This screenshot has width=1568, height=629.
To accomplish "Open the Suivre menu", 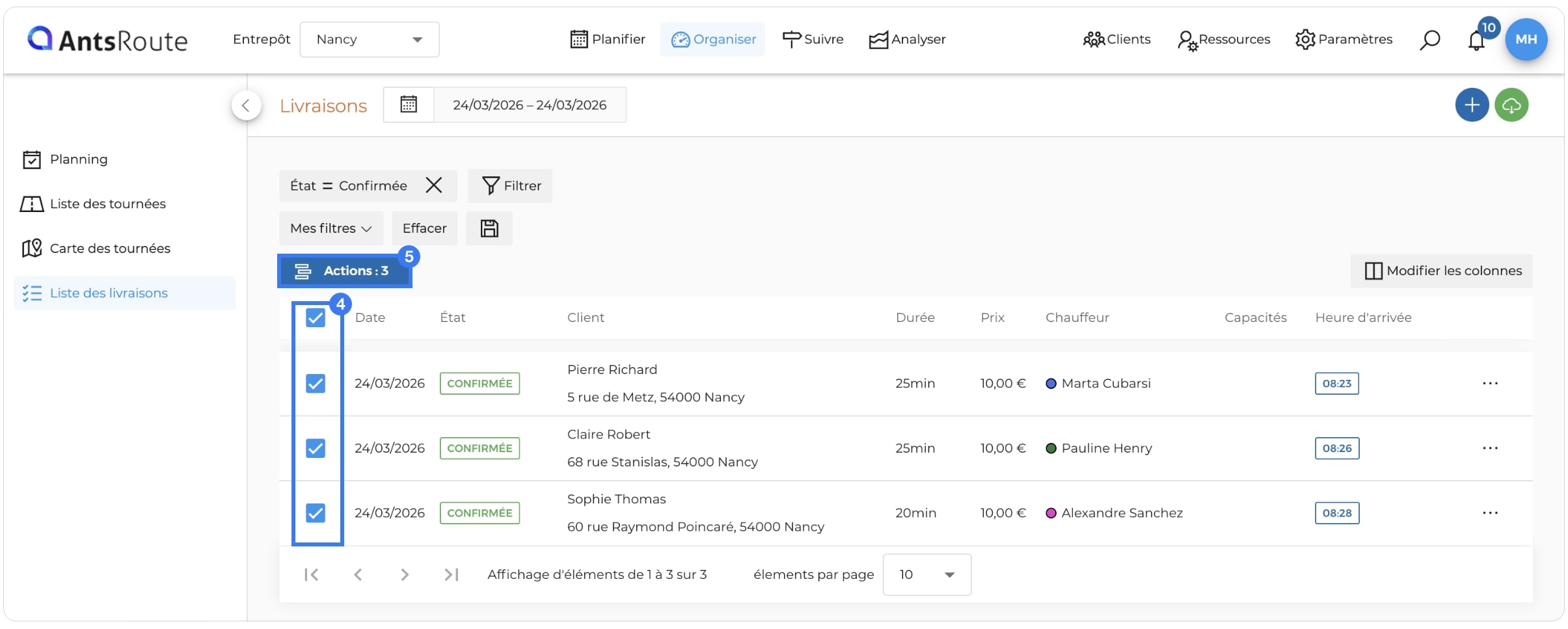I will click(x=813, y=40).
